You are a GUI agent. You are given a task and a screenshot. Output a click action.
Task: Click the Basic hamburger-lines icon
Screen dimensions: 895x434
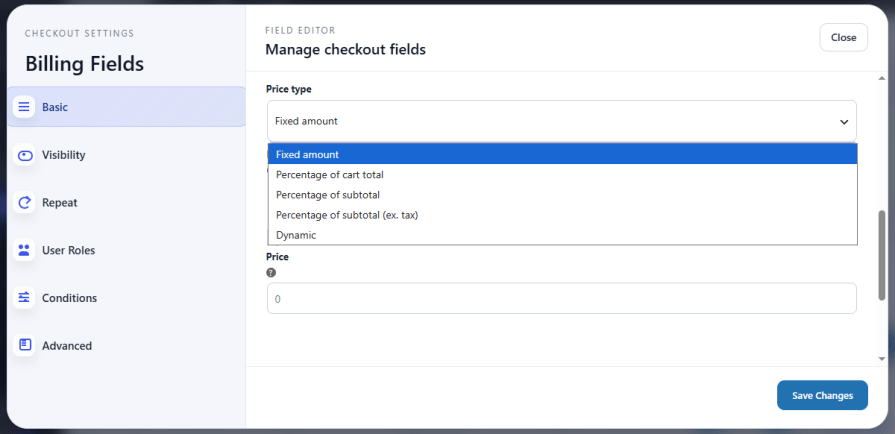pyautogui.click(x=24, y=107)
